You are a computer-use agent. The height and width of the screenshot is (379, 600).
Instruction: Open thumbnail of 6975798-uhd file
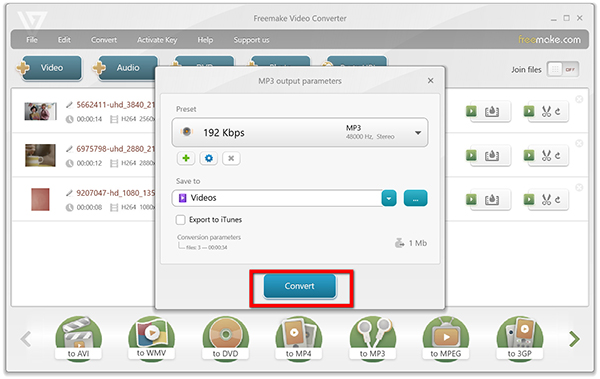coord(40,155)
